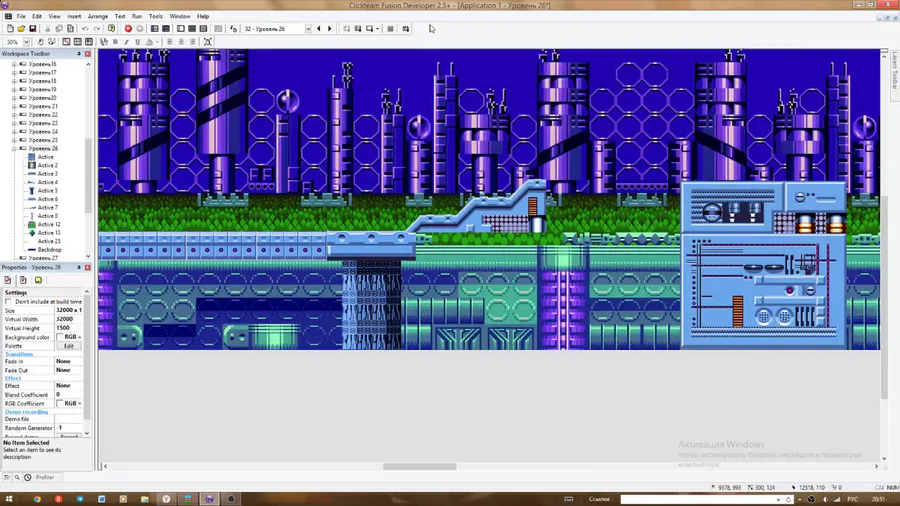The height and width of the screenshot is (506, 900).
Task: Click the clock icon beside Profiler
Action: coord(28,477)
